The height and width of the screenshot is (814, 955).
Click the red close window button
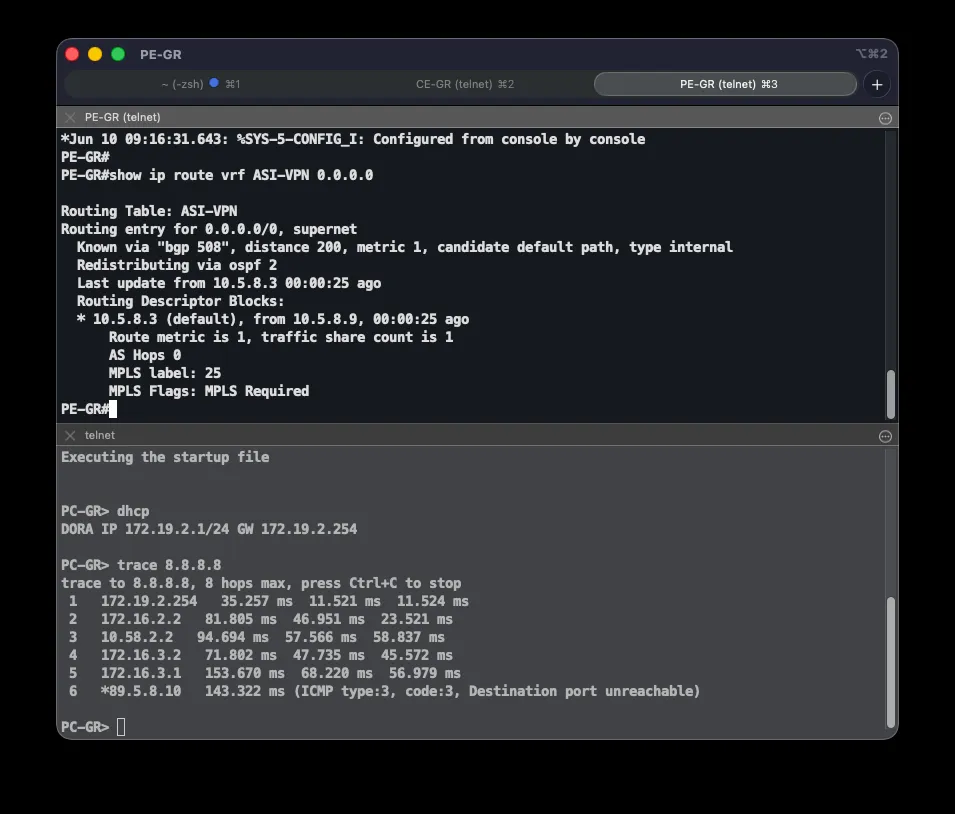[72, 54]
